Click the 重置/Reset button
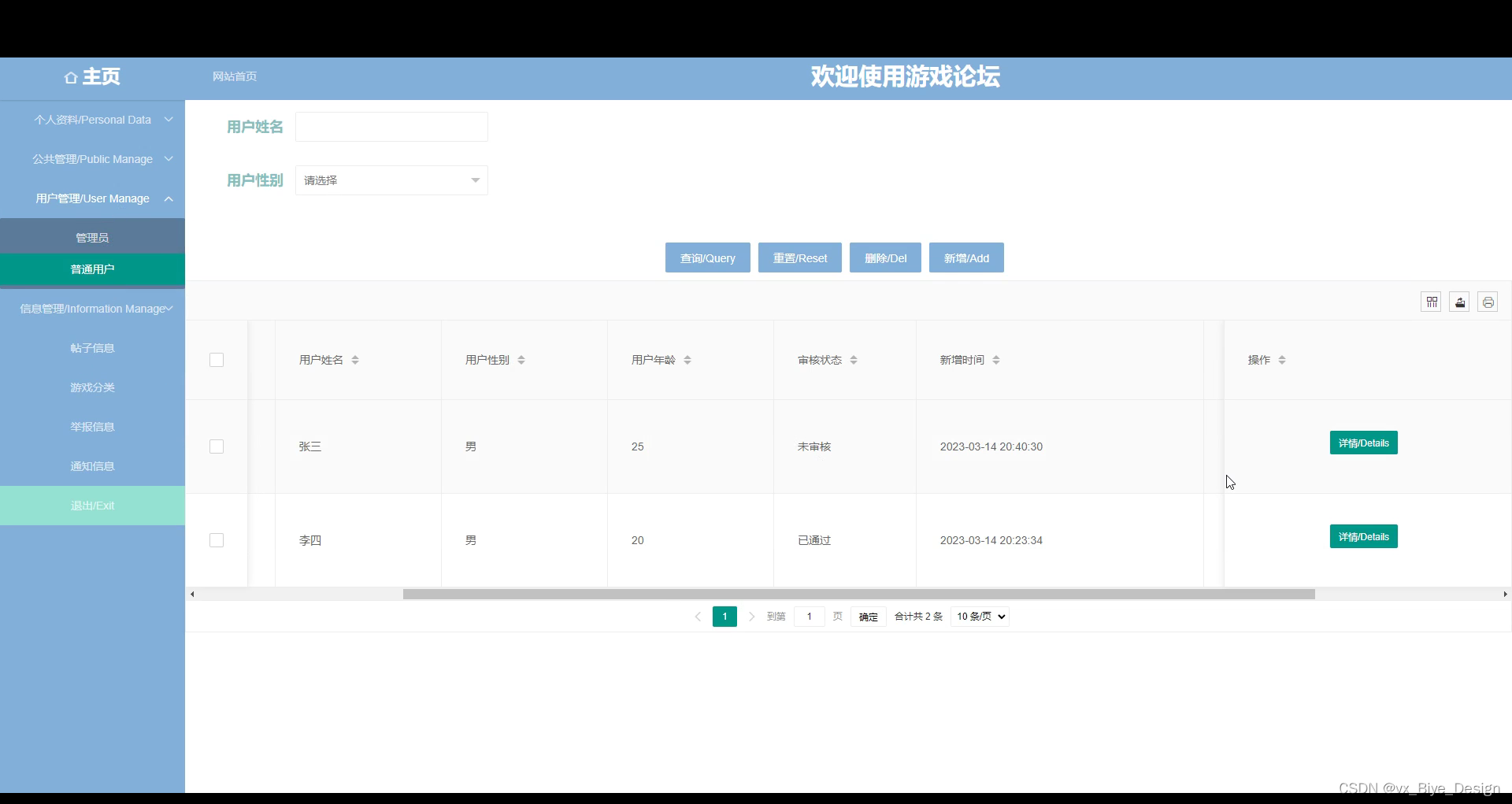 800,258
